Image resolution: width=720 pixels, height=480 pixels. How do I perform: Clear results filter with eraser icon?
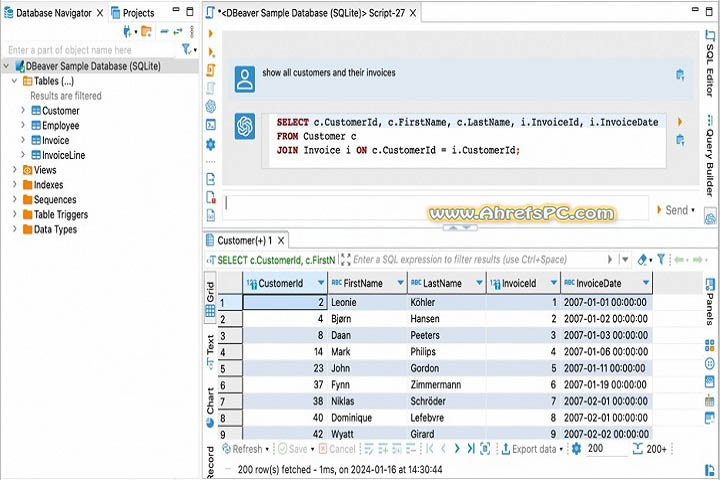(643, 260)
